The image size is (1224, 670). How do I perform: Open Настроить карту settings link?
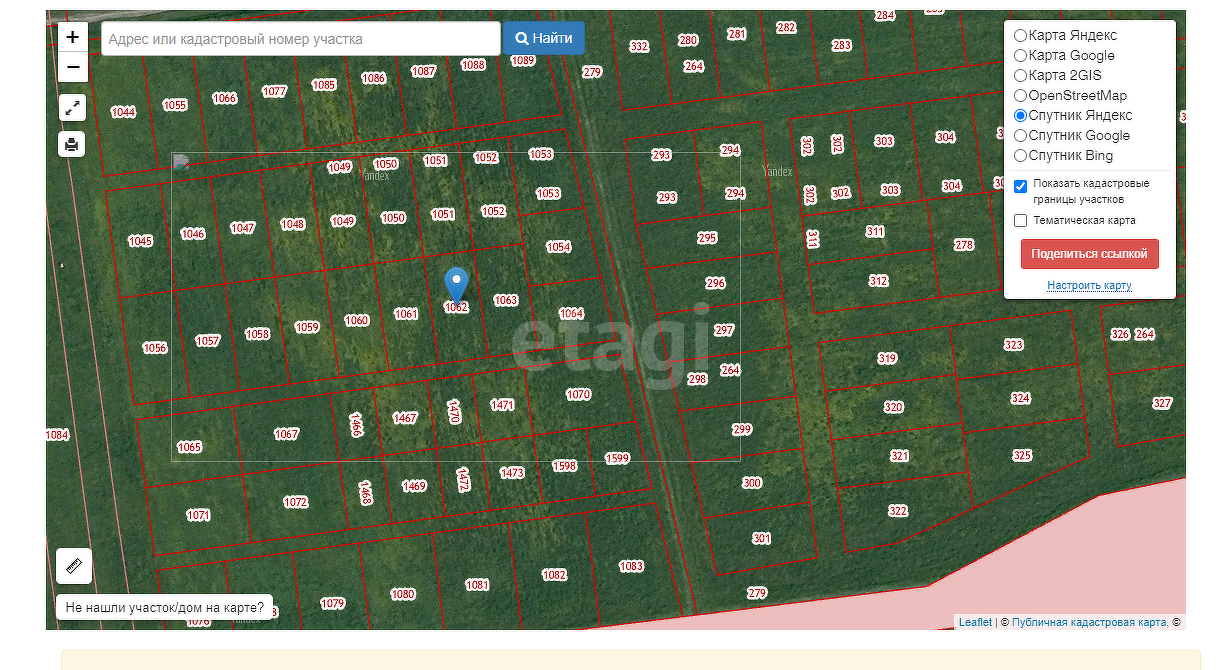1089,286
